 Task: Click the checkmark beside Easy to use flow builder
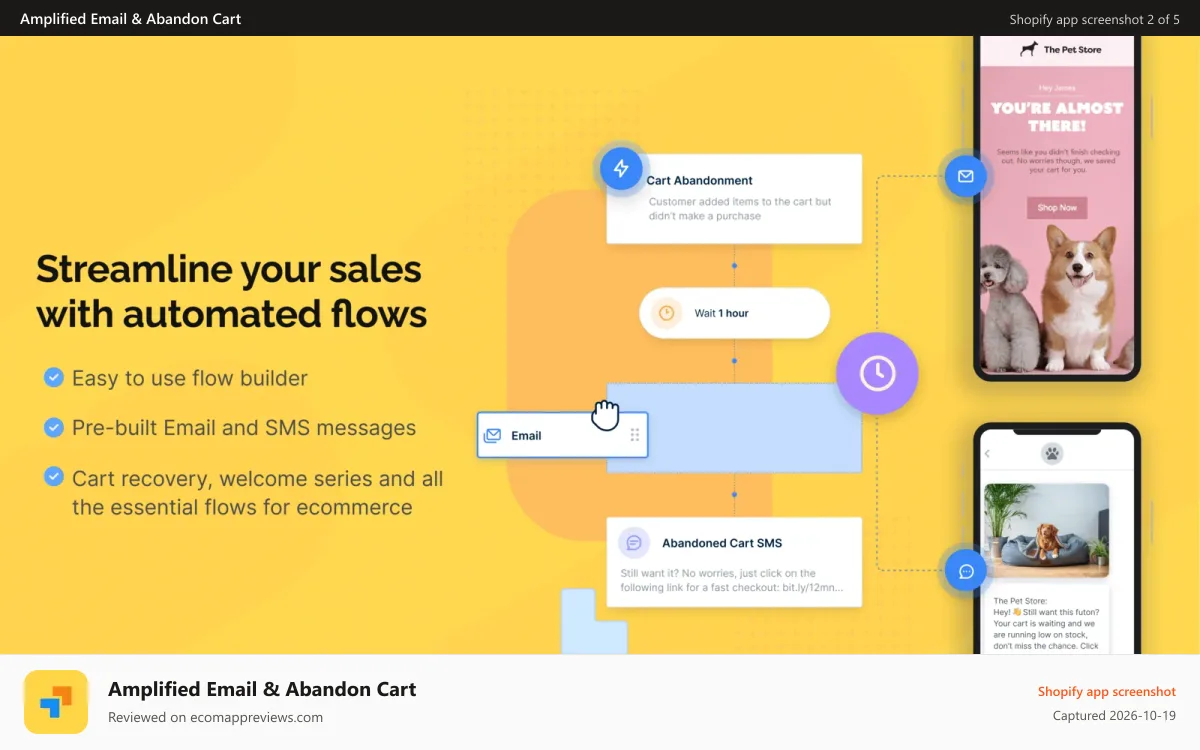click(x=54, y=377)
